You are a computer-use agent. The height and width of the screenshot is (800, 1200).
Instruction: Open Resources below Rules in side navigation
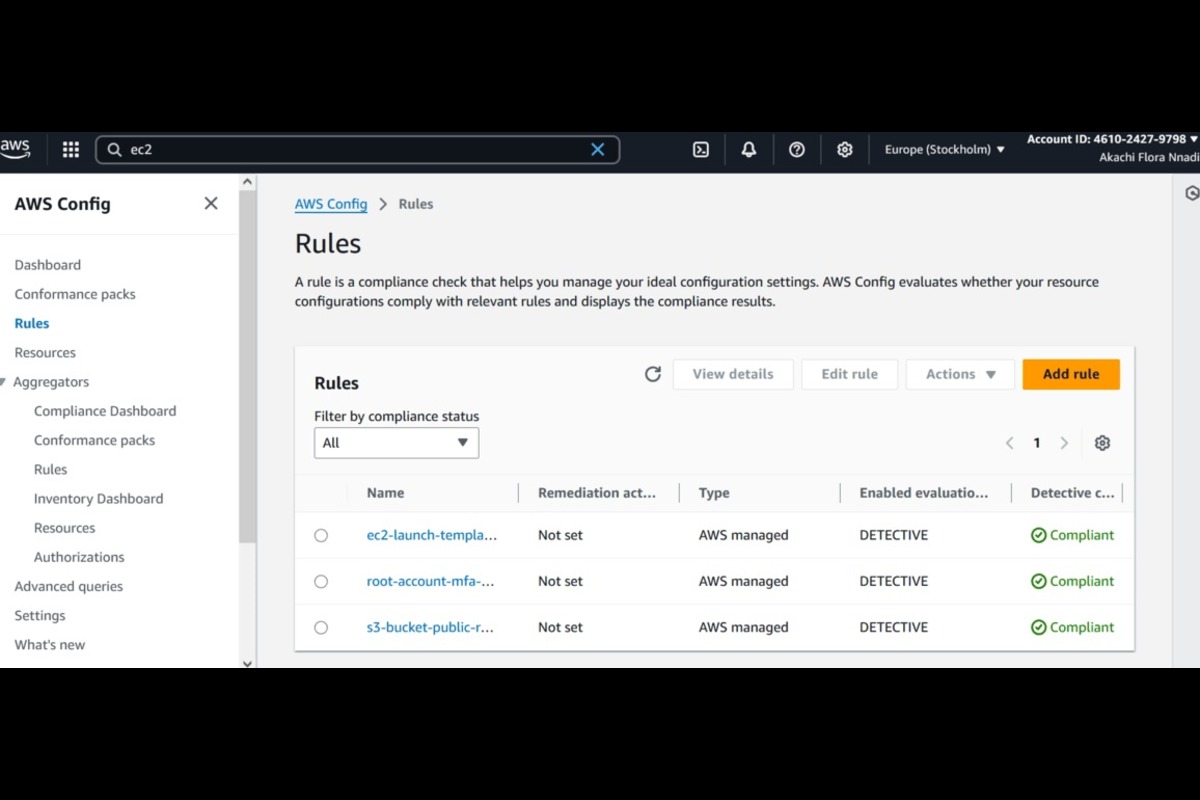coord(45,352)
